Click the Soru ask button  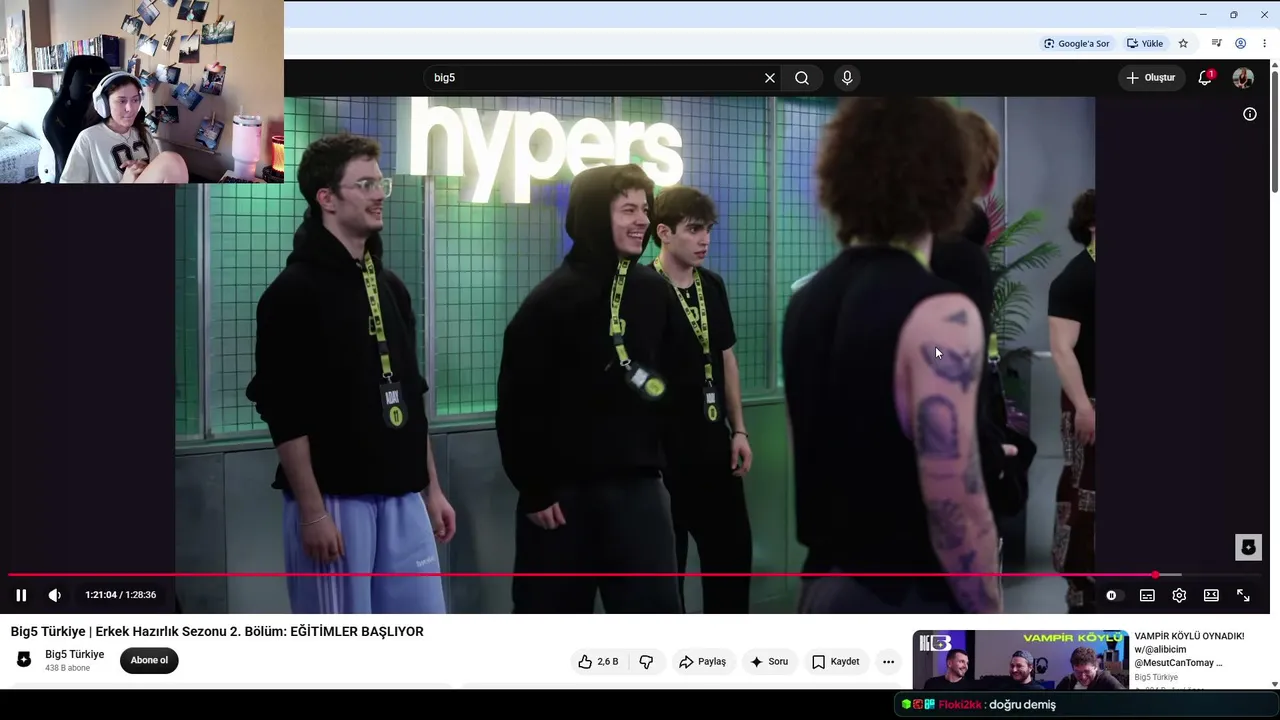[x=769, y=661]
